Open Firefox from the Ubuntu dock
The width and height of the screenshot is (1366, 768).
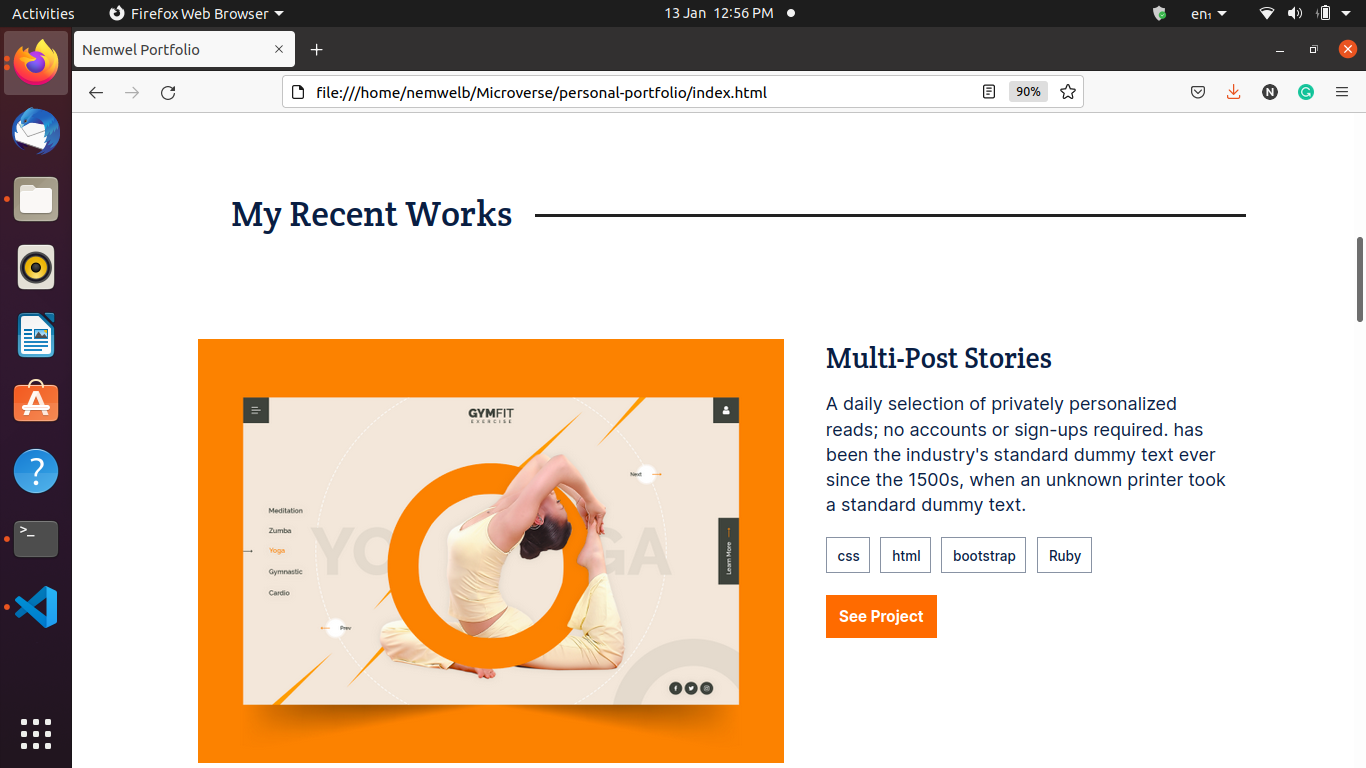click(x=36, y=63)
